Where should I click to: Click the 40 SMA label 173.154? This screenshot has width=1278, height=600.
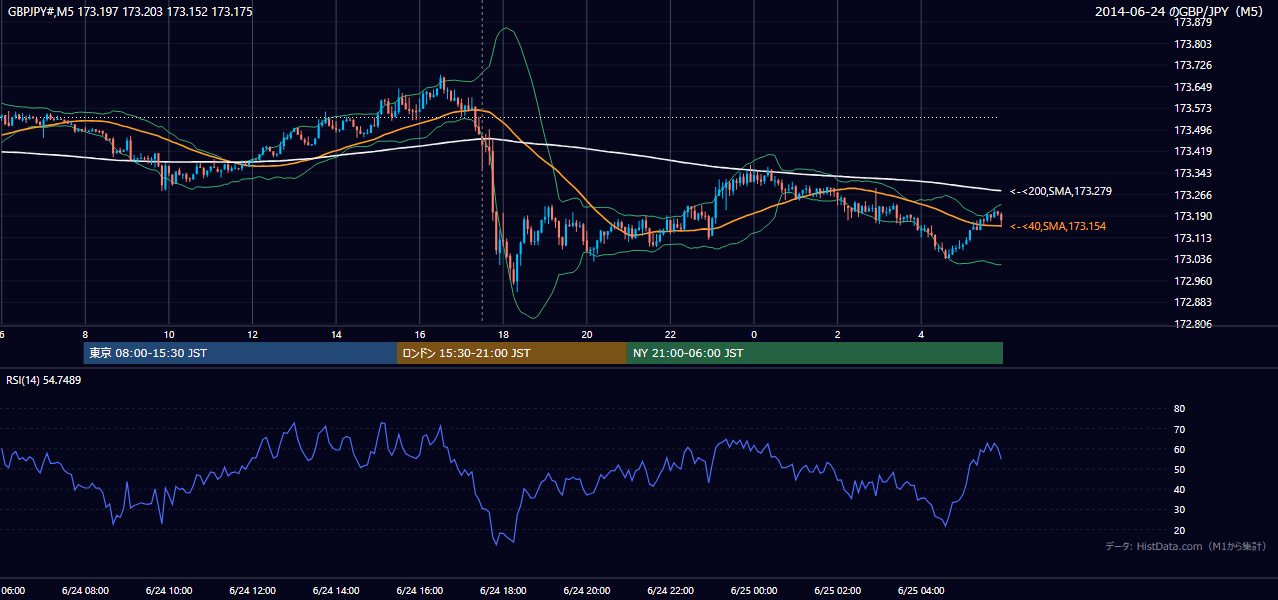(x=1058, y=227)
